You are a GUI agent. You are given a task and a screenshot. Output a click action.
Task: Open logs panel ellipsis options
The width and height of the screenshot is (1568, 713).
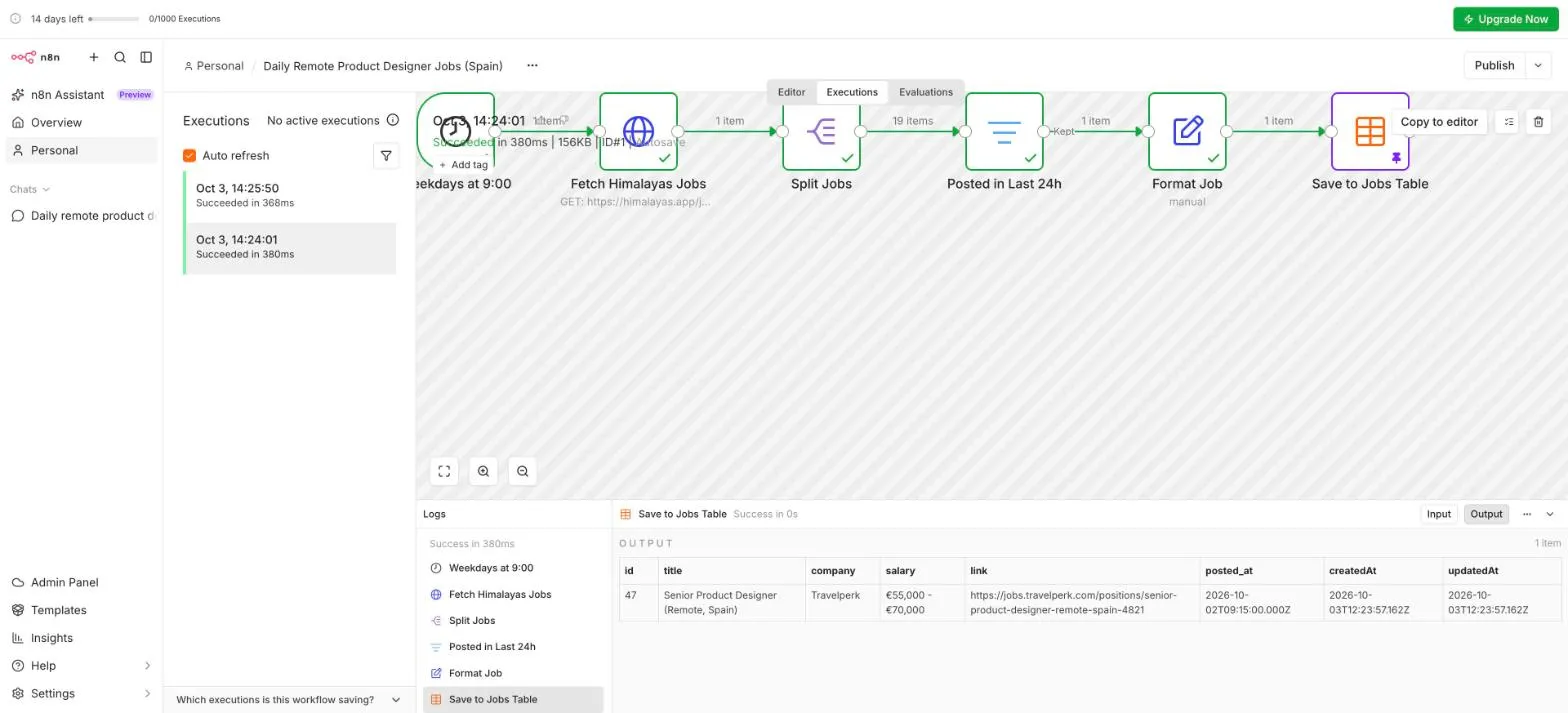pyautogui.click(x=1527, y=514)
